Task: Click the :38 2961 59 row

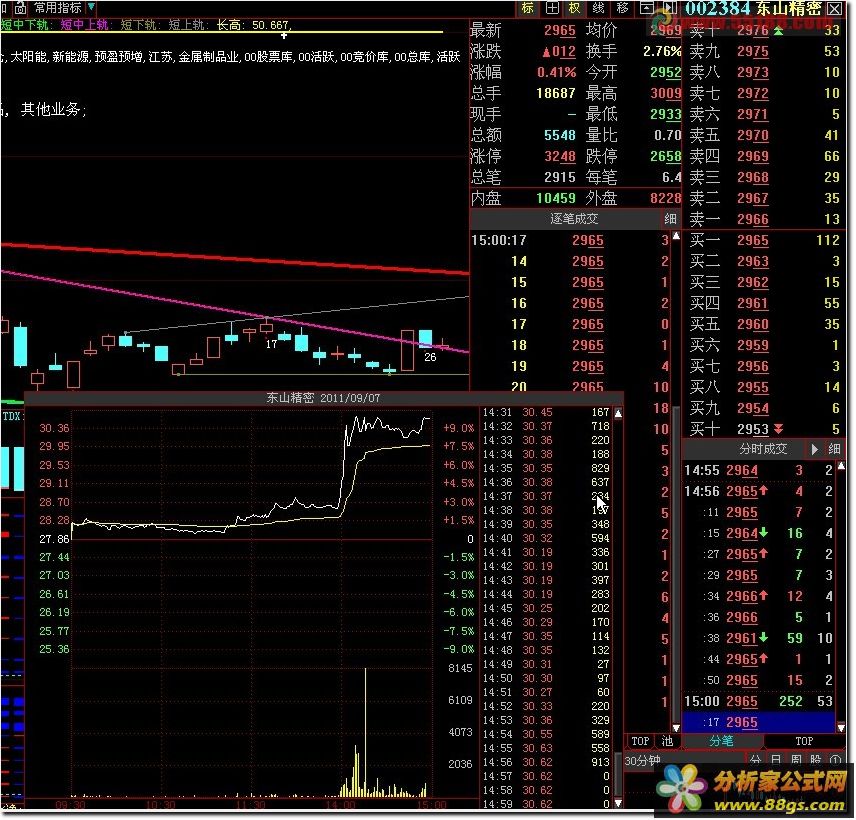Action: [x=759, y=638]
